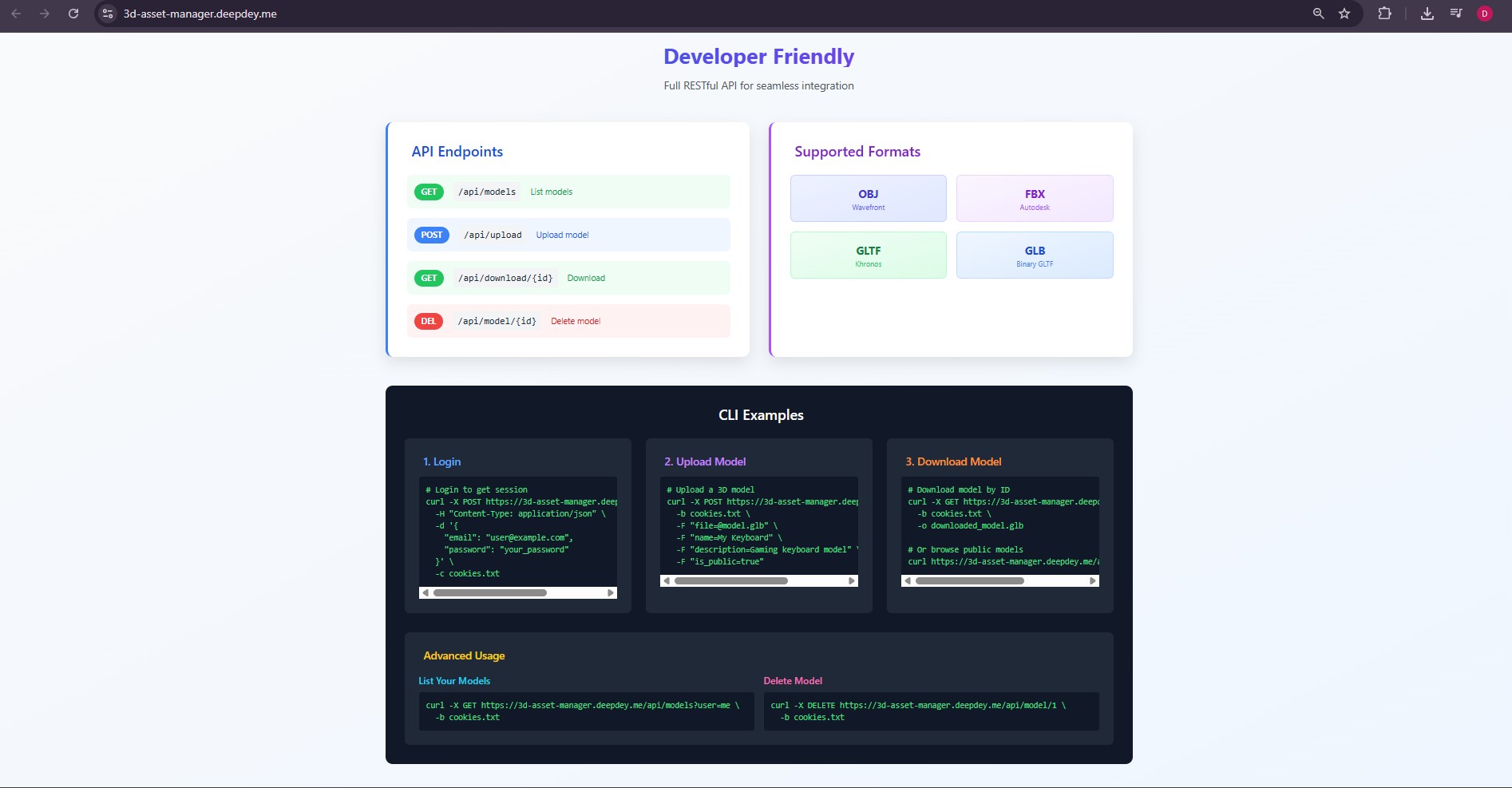
Task: Open the Upload model link
Action: click(x=562, y=235)
